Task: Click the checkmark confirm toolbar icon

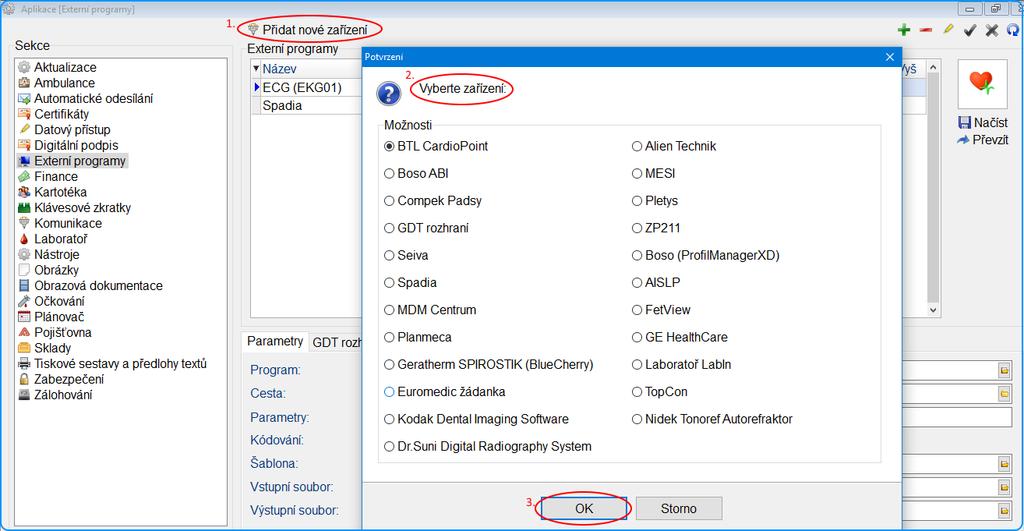Action: pos(970,30)
